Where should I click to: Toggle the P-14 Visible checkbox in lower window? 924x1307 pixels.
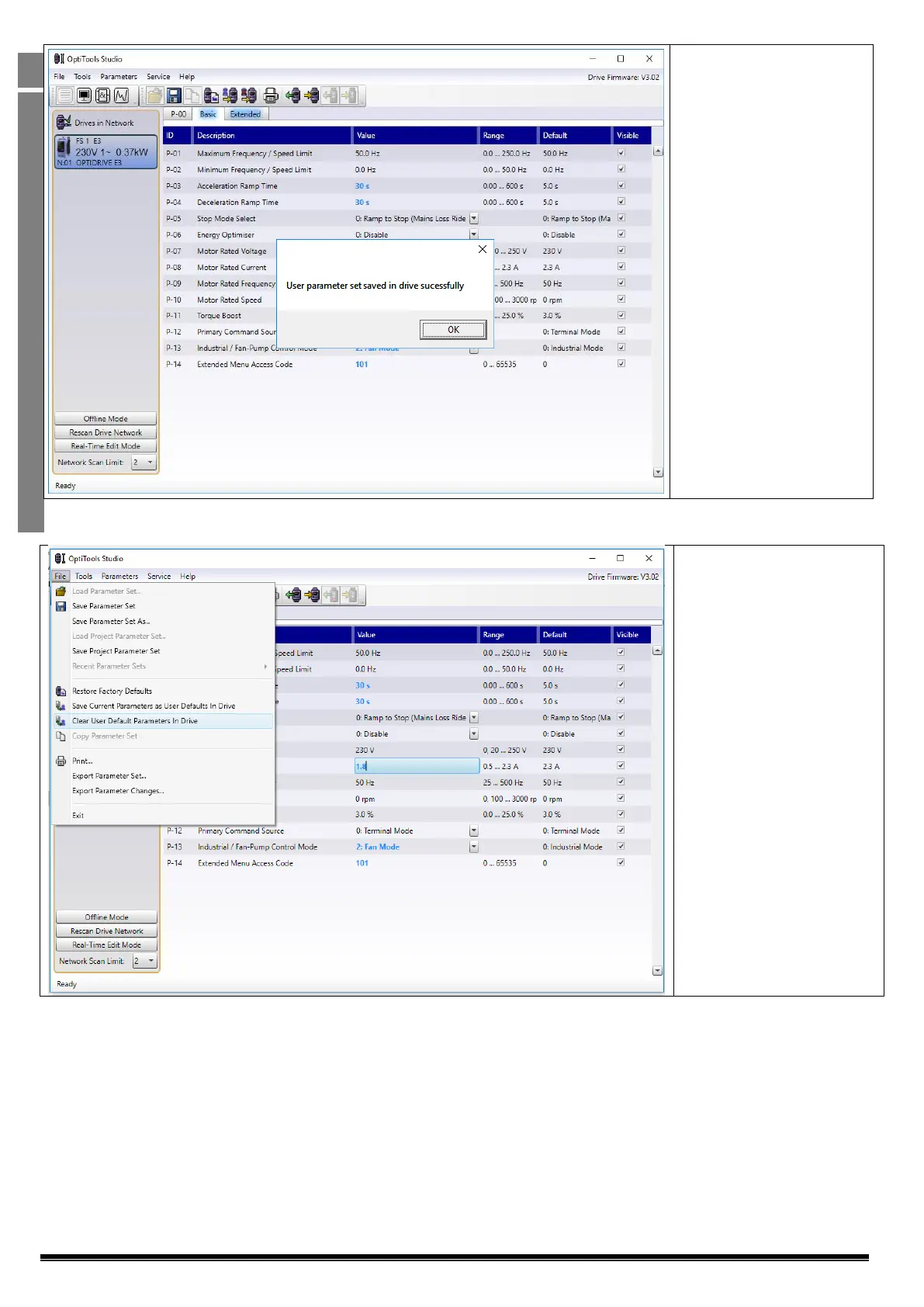pos(621,862)
